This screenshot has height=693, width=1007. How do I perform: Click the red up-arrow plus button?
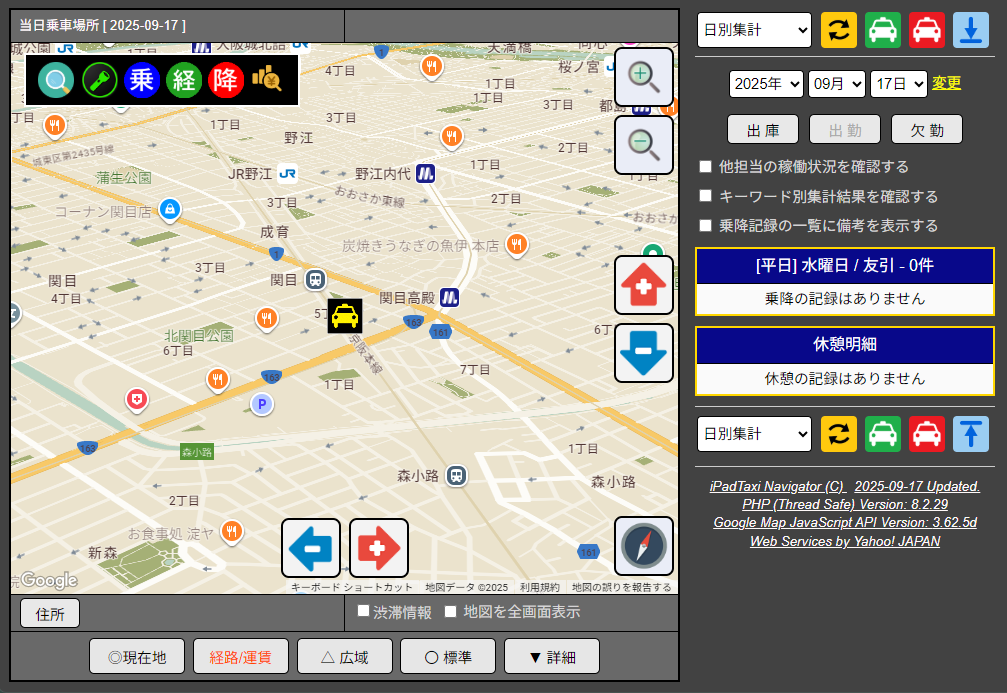pos(643,285)
